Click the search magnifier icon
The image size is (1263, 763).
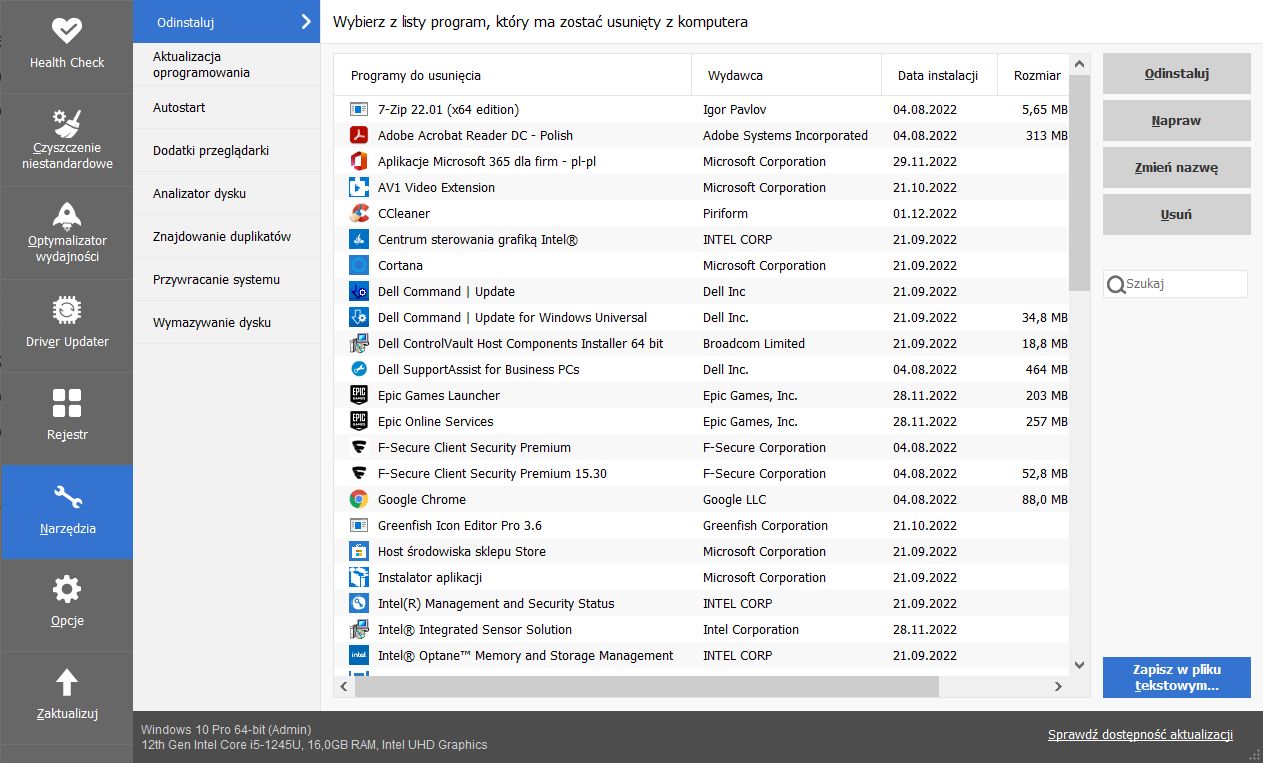[1115, 285]
